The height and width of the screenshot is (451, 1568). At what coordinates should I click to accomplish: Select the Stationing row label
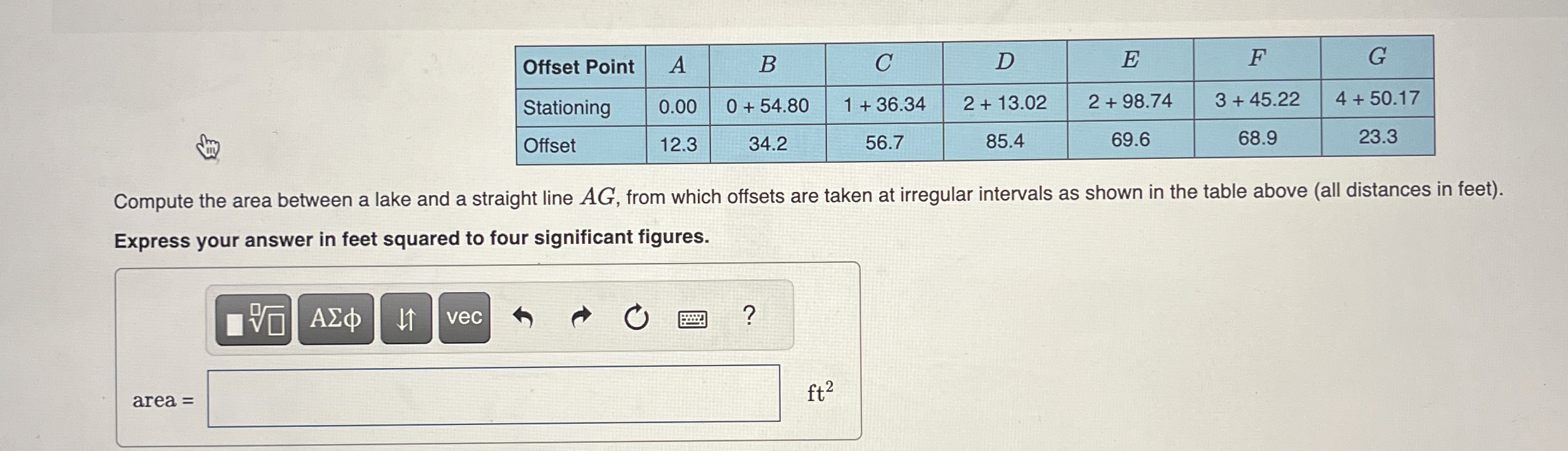pos(567,108)
